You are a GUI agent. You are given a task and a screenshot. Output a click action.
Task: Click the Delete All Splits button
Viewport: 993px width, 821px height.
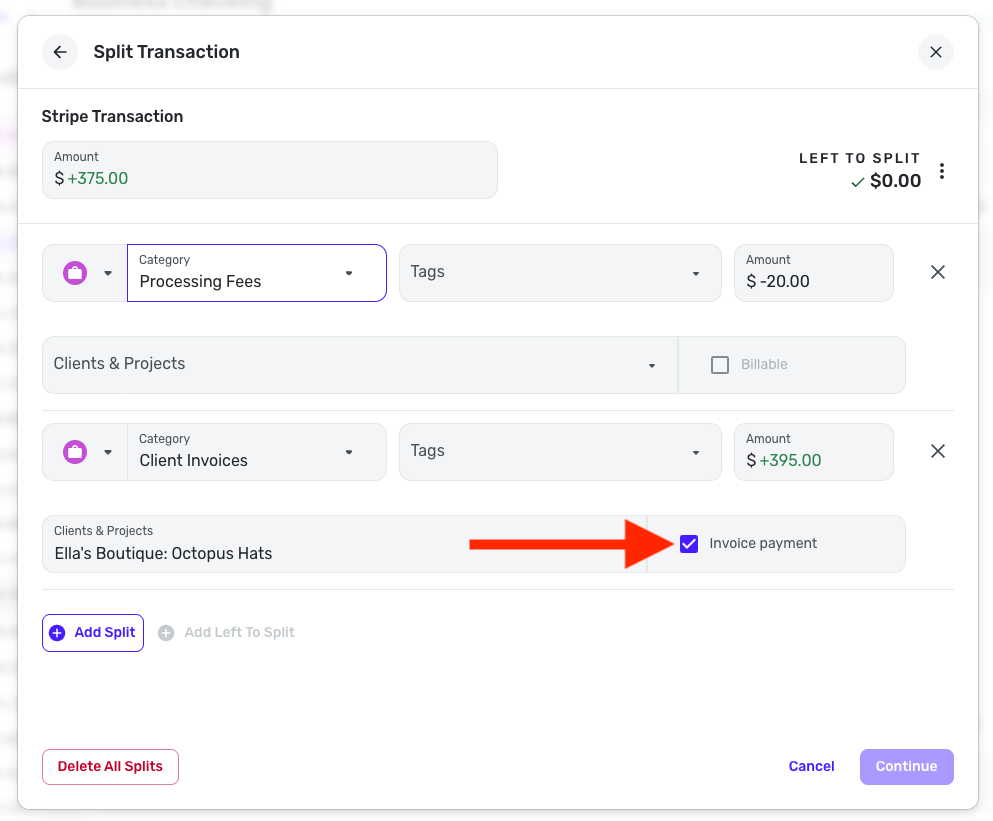point(110,767)
